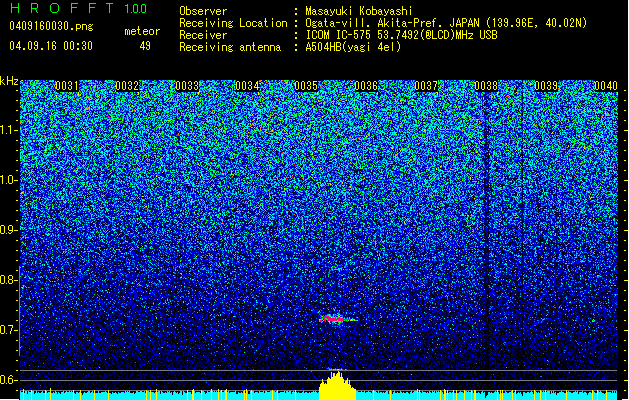Click the 0.9 kHz axis label

pos(8,230)
